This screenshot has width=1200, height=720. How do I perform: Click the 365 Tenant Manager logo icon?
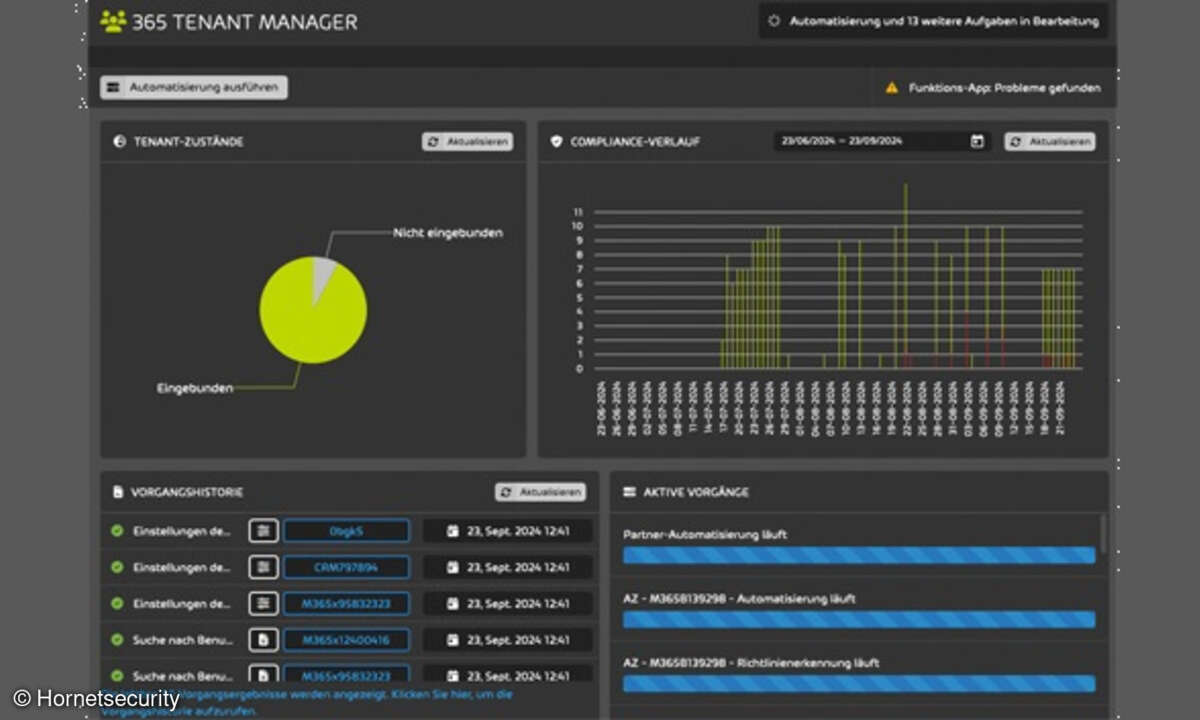pyautogui.click(x=113, y=21)
